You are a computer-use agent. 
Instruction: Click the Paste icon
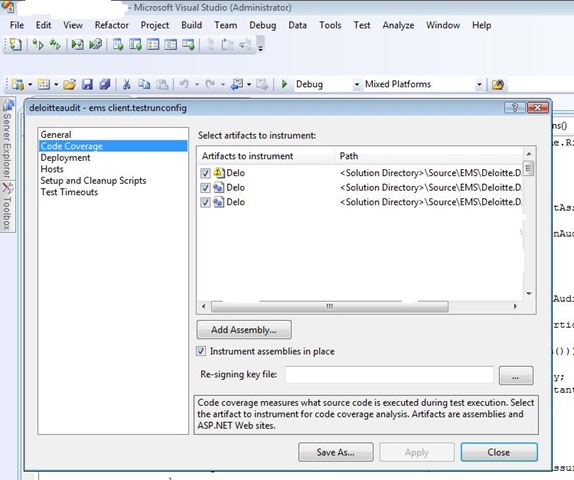point(162,85)
